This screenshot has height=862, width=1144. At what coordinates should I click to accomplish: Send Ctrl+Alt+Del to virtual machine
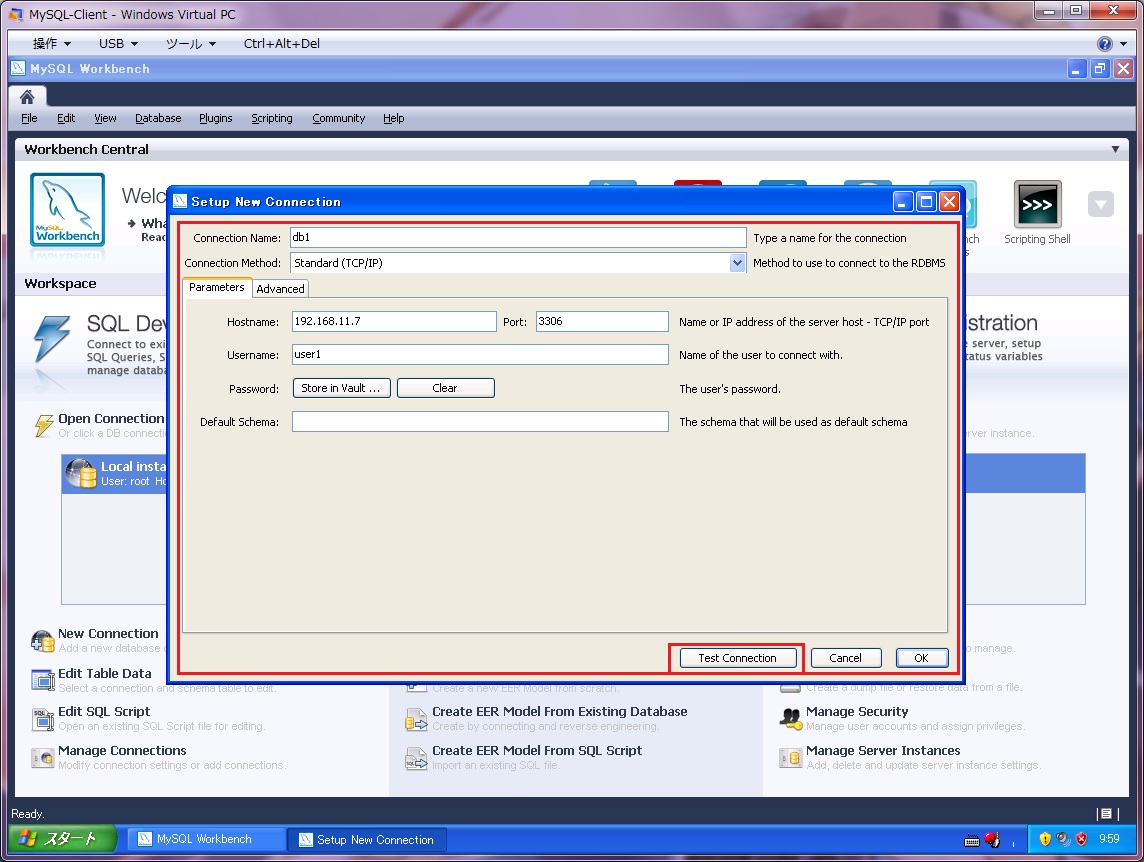click(x=282, y=44)
